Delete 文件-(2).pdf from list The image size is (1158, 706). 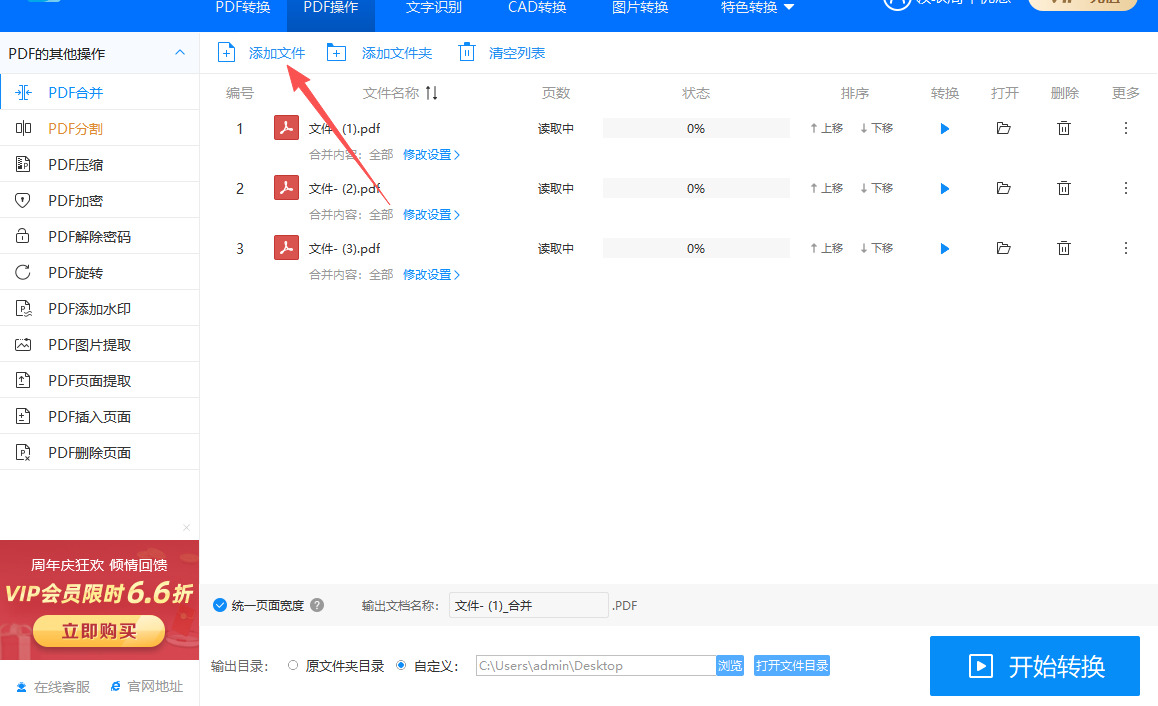pos(1064,188)
